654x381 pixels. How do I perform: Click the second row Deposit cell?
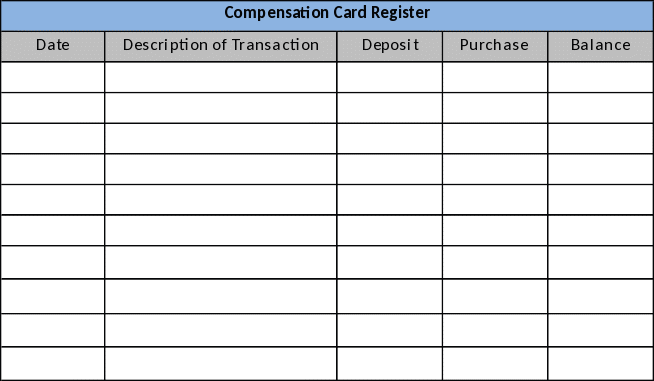(x=390, y=108)
